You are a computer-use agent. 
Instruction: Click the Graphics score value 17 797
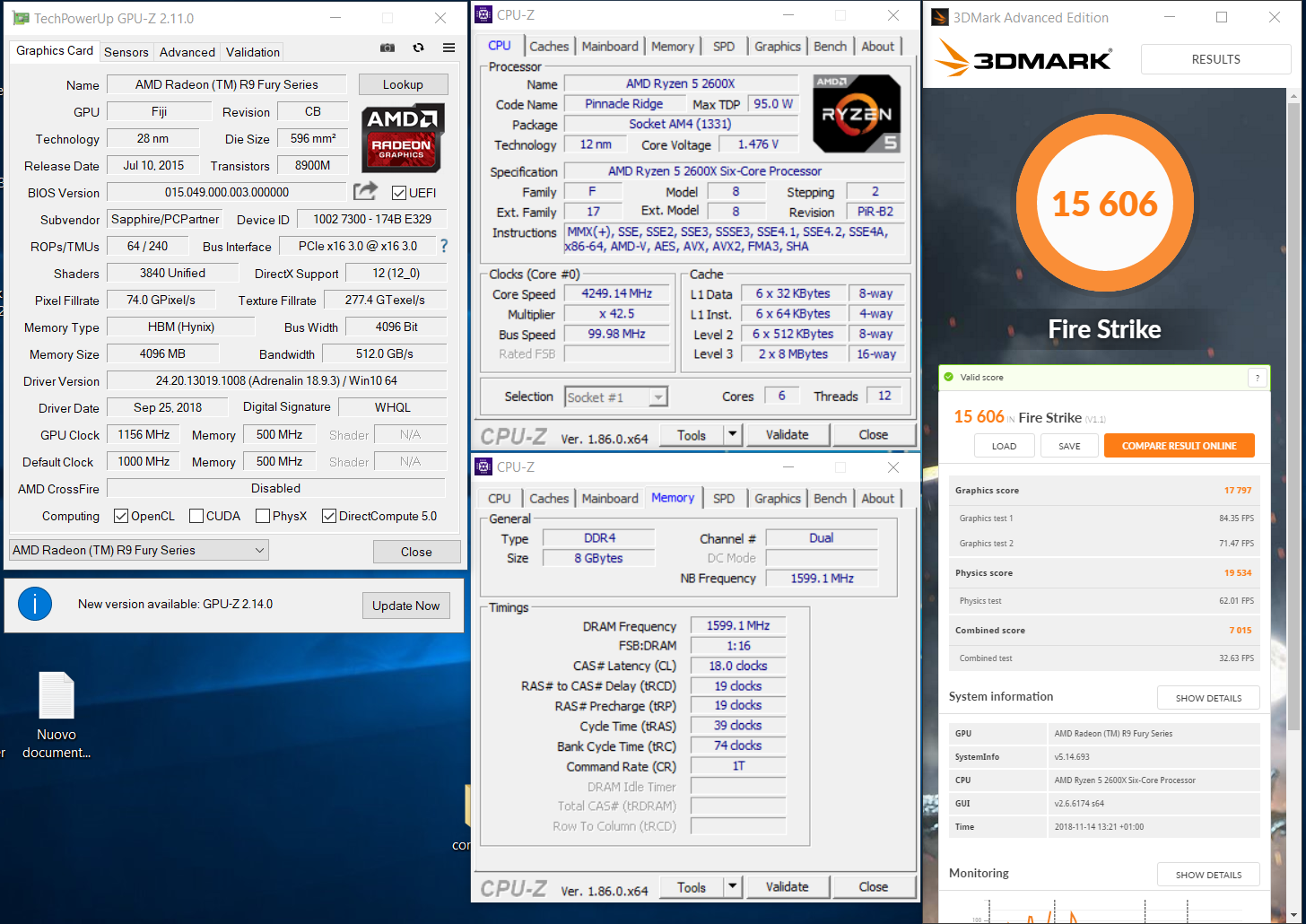pyautogui.click(x=1238, y=491)
